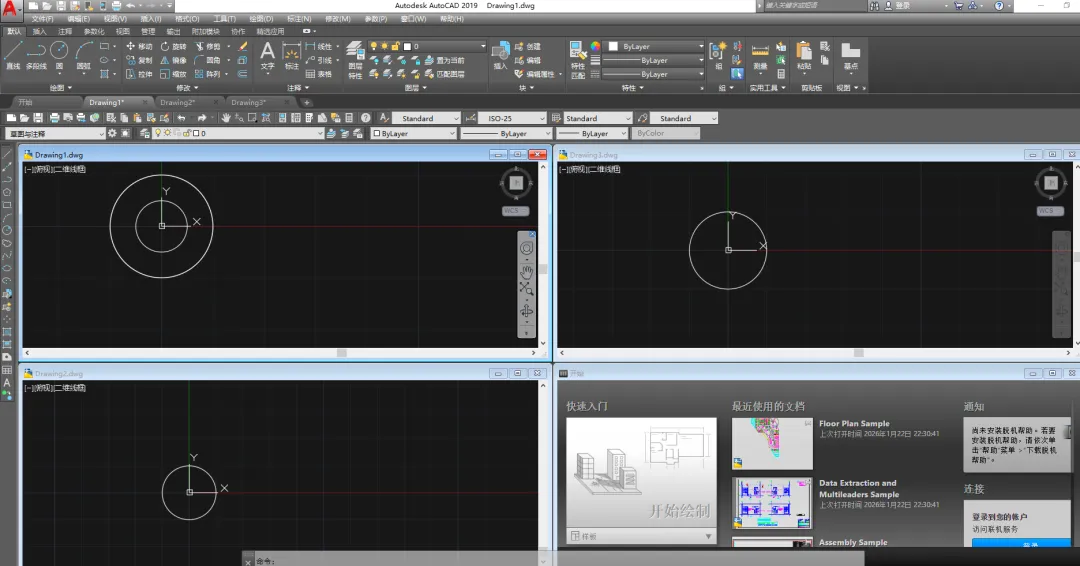Toggle the layer freeze sun icon
This screenshot has width=1080, height=566.
tap(385, 46)
